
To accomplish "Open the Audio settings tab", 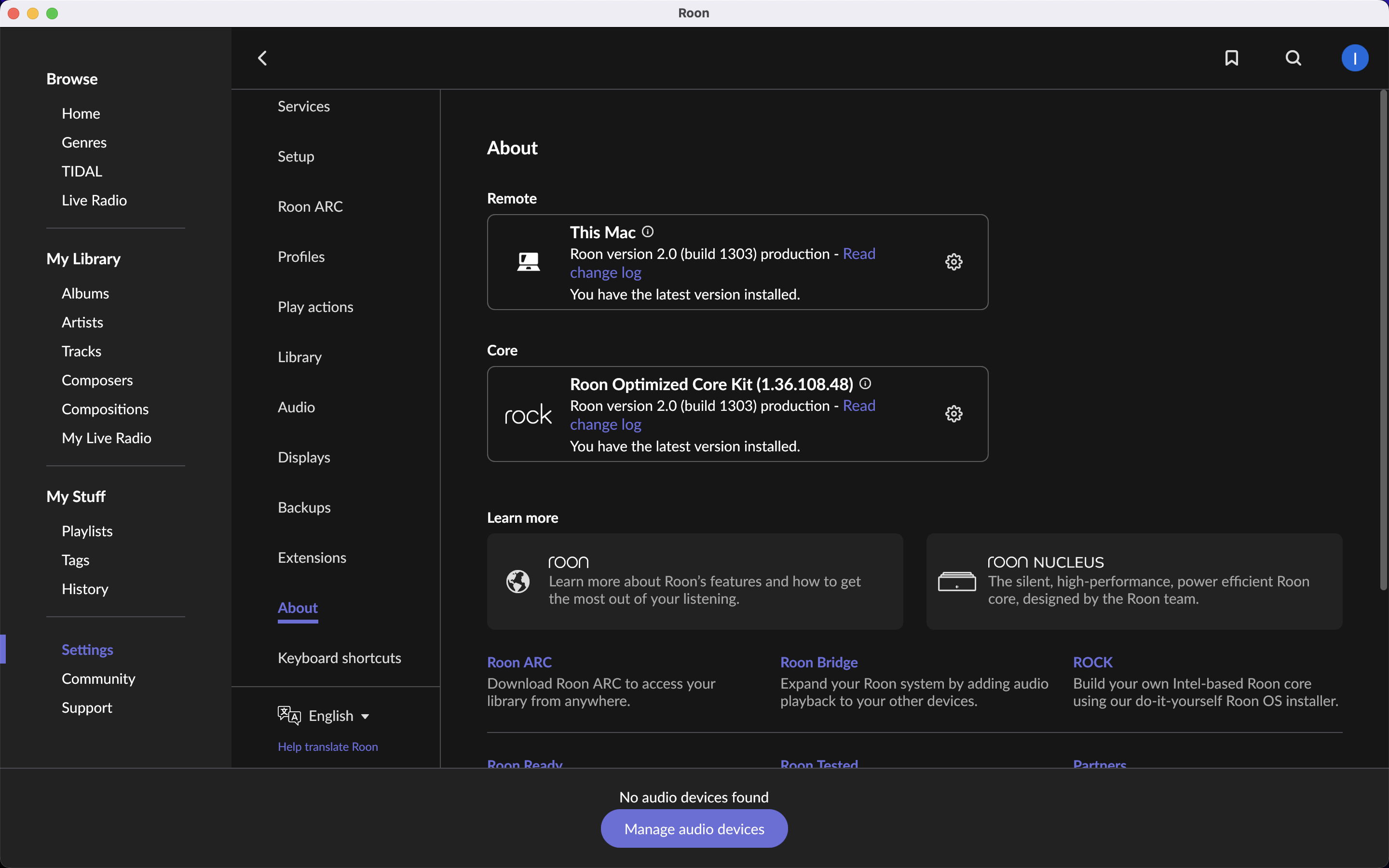I will [296, 407].
